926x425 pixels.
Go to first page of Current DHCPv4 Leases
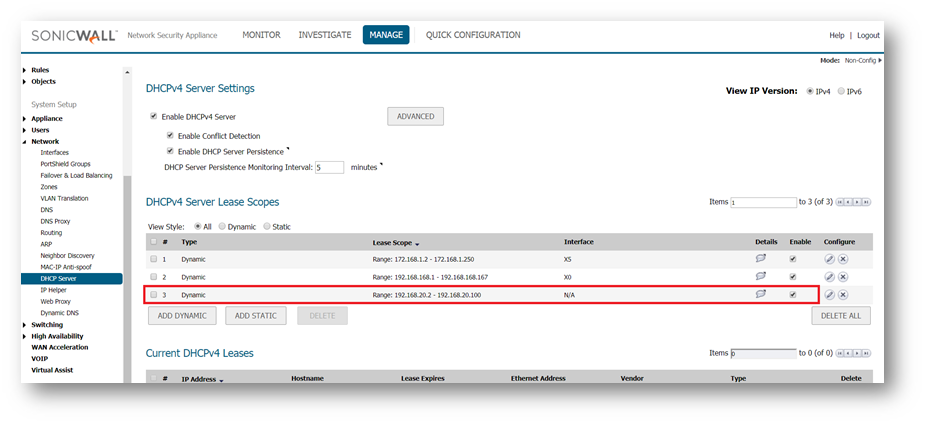click(x=840, y=353)
